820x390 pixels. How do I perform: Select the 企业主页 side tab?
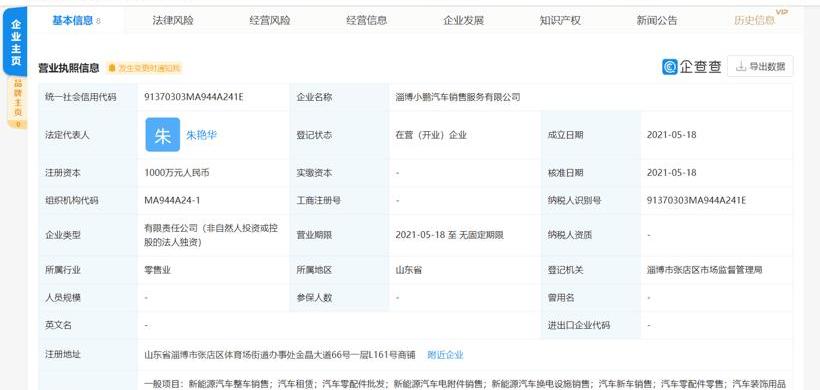coord(16,42)
